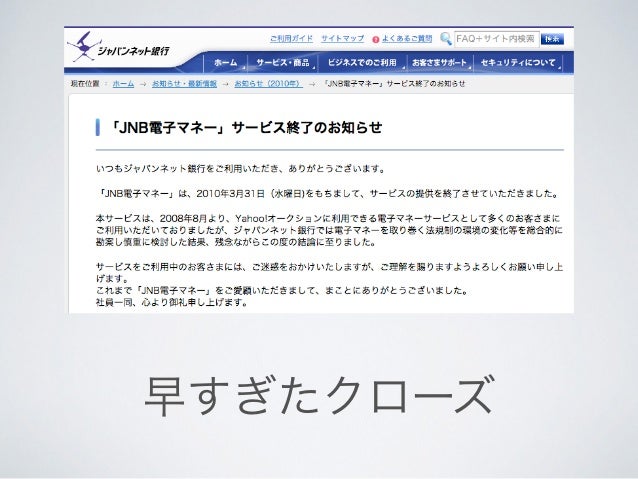Open the ご利用ガイド link
Image resolution: width=638 pixels, height=479 pixels.
[x=291, y=38]
